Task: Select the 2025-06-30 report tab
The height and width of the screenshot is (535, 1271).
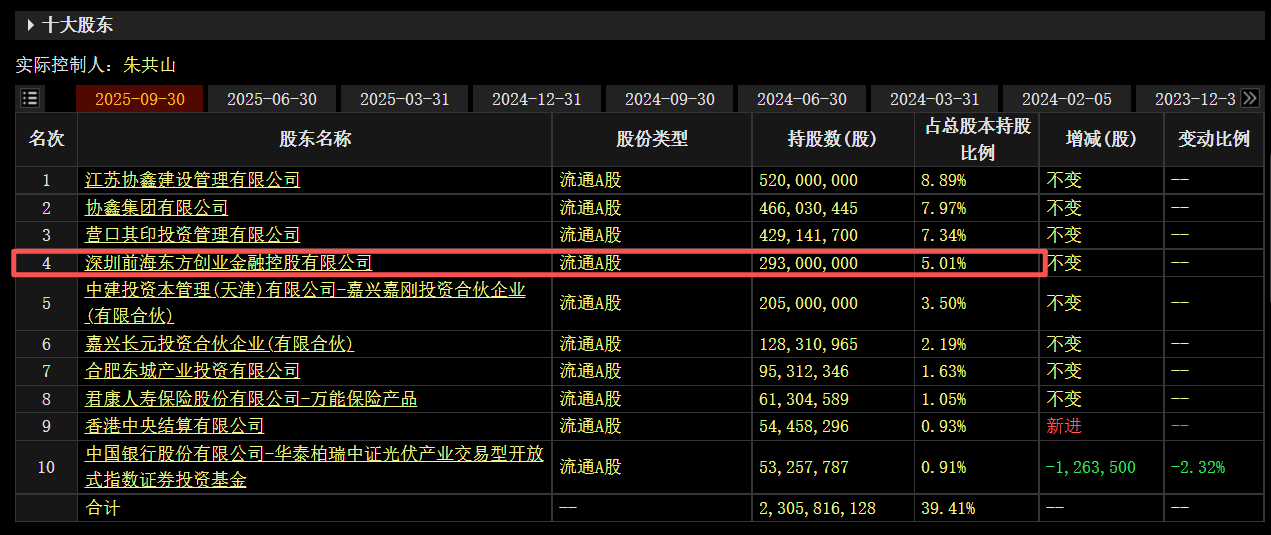Action: pos(272,99)
